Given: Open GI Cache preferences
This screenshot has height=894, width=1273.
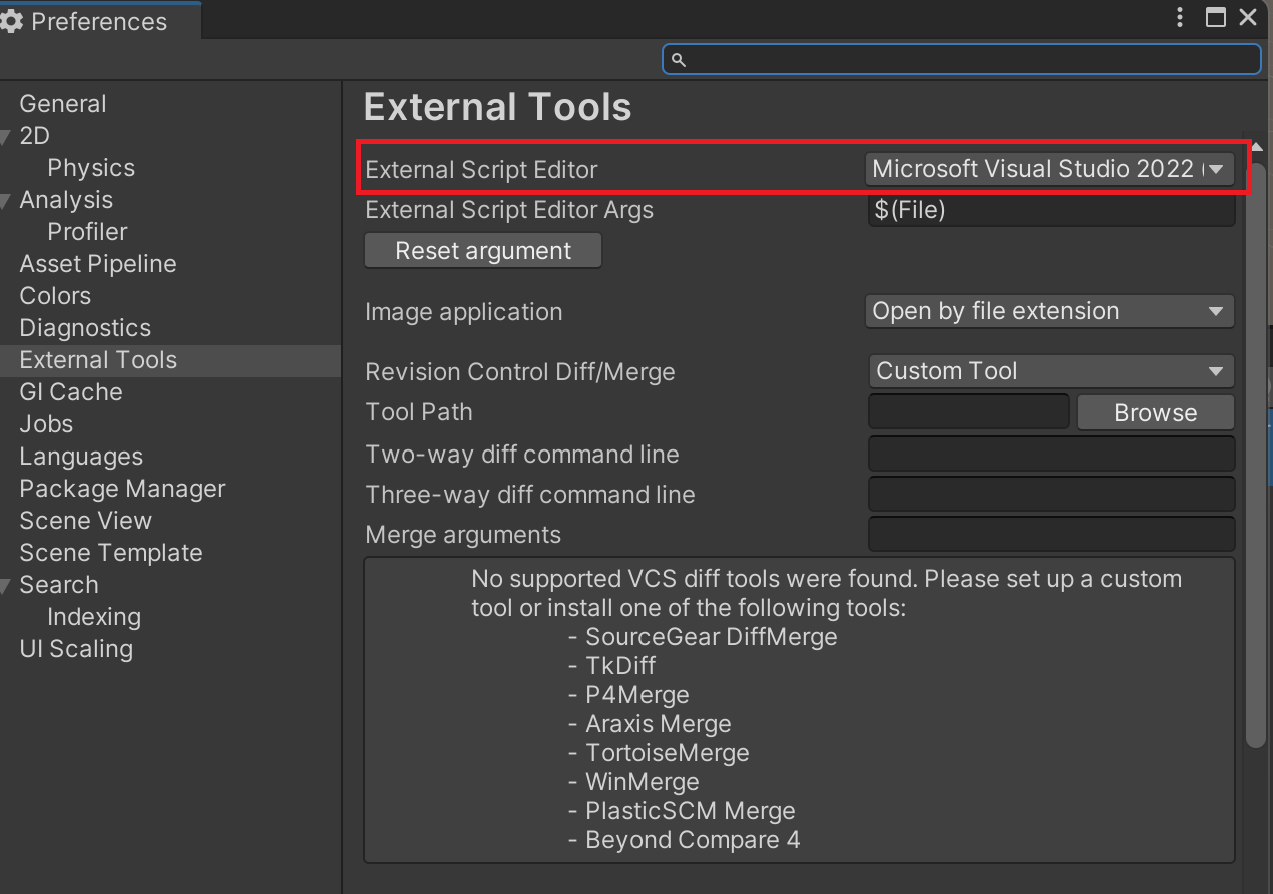Looking at the screenshot, I should click(x=71, y=392).
